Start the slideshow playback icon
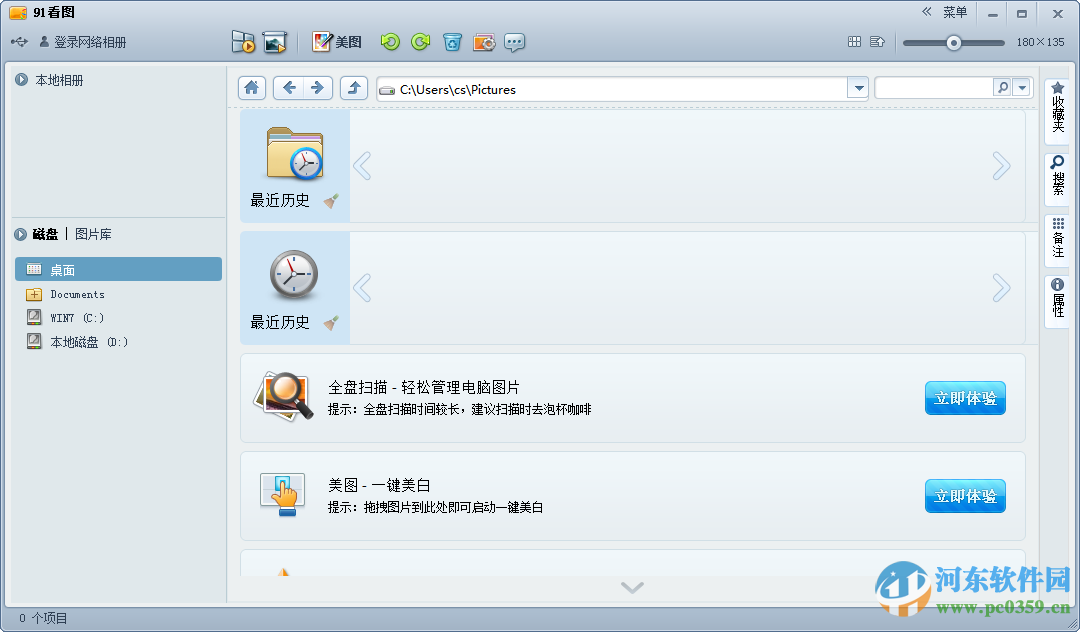The width and height of the screenshot is (1080, 632). pos(243,42)
